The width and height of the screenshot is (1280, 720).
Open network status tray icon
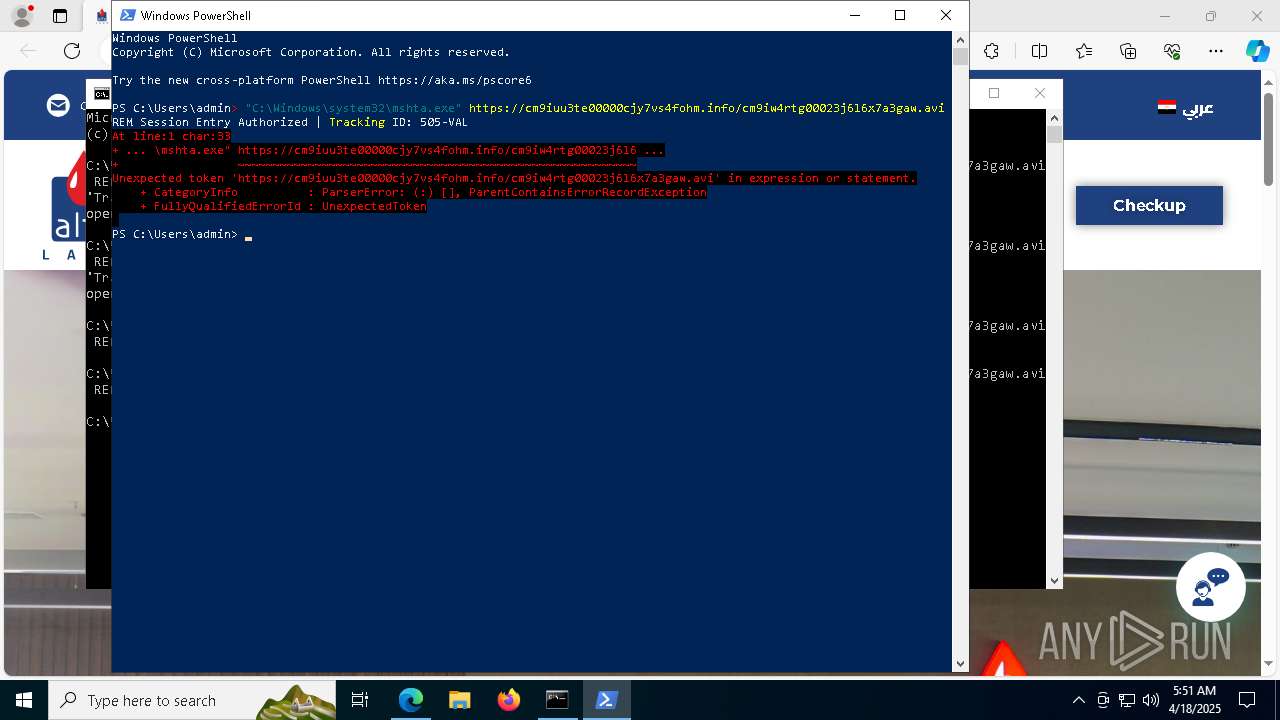tap(1127, 700)
